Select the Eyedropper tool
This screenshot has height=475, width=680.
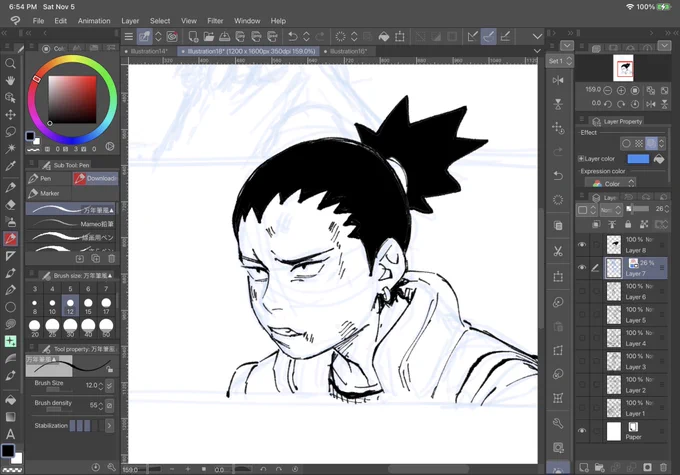pyautogui.click(x=10, y=166)
